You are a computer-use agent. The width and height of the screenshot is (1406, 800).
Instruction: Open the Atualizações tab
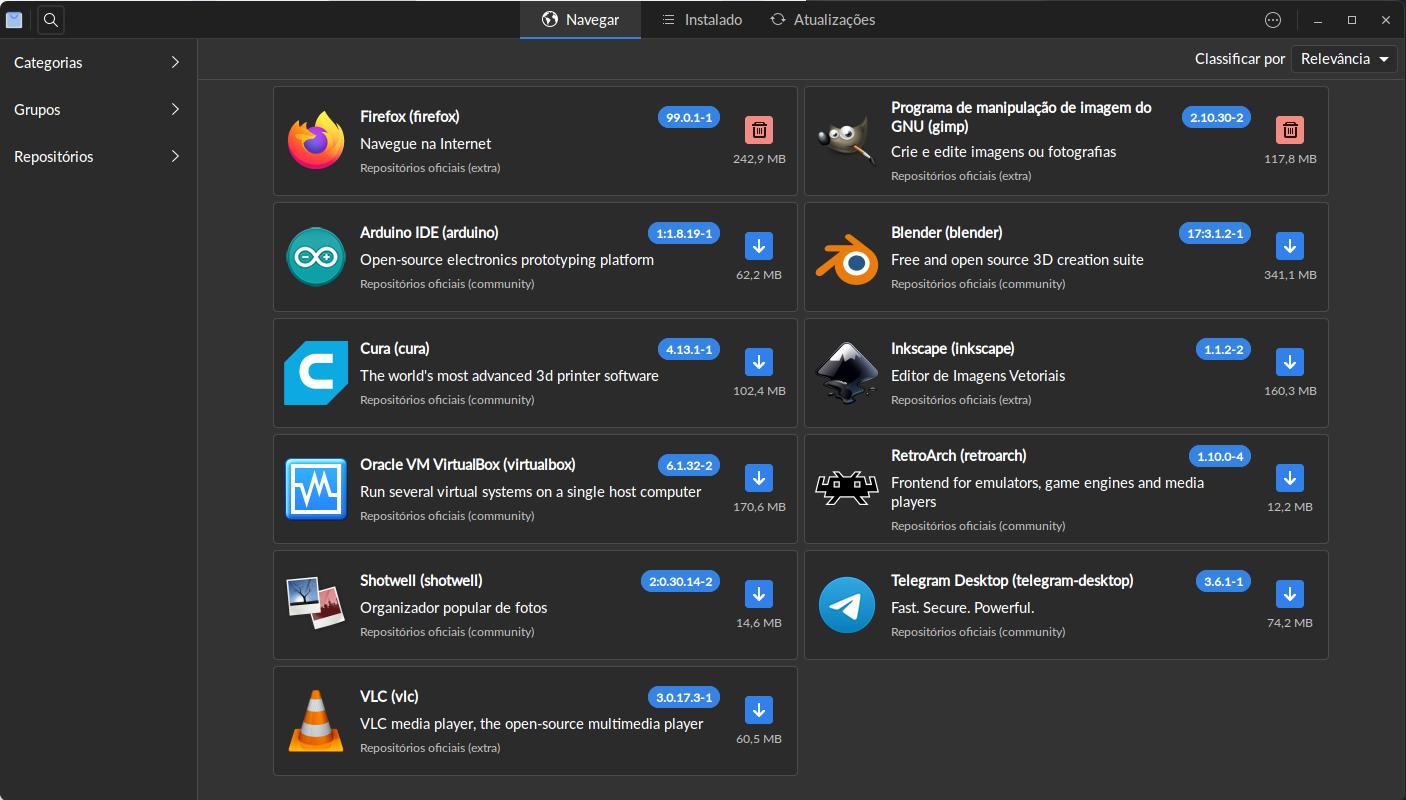point(822,19)
